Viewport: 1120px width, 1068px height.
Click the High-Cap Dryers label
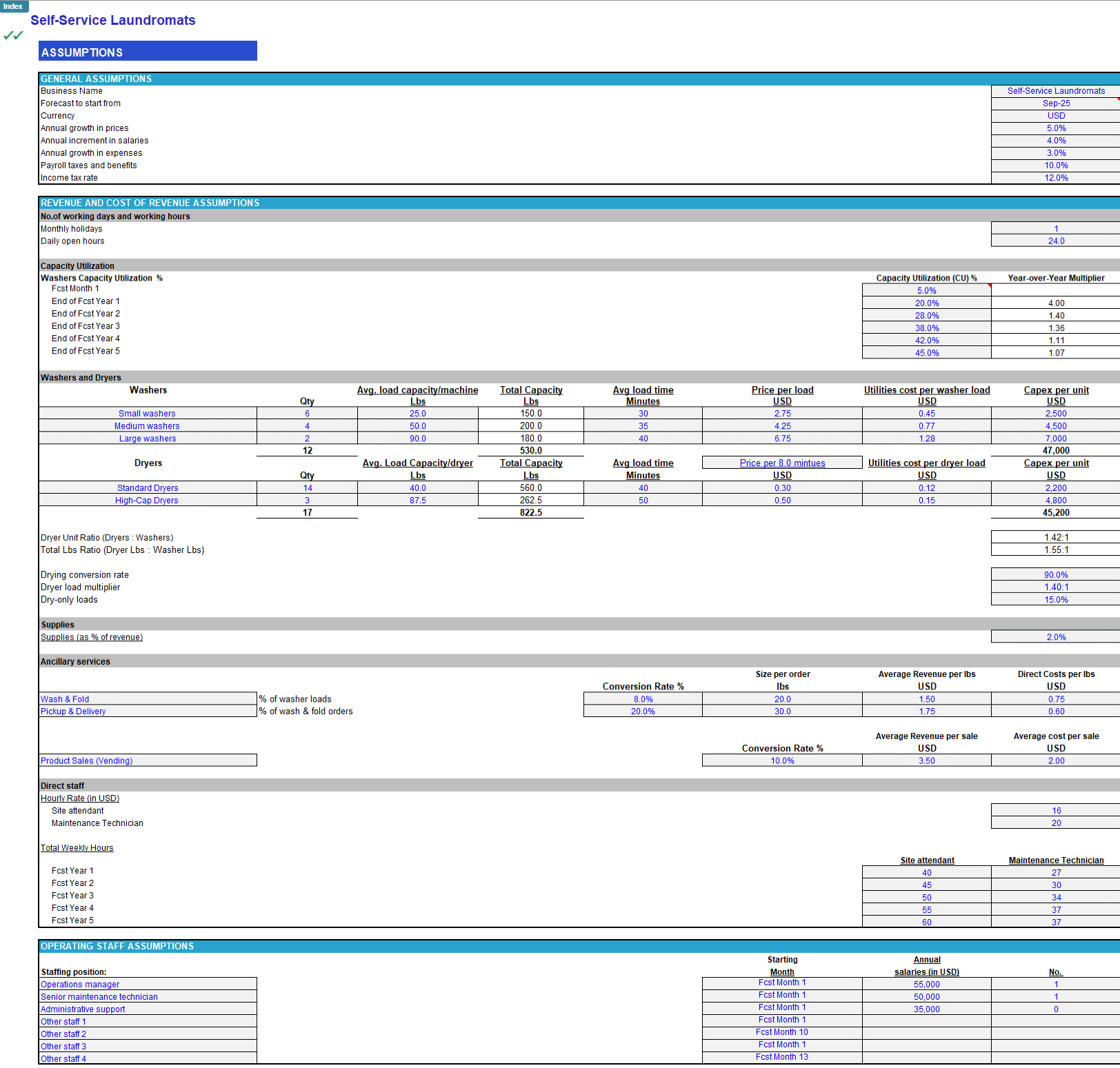(148, 501)
